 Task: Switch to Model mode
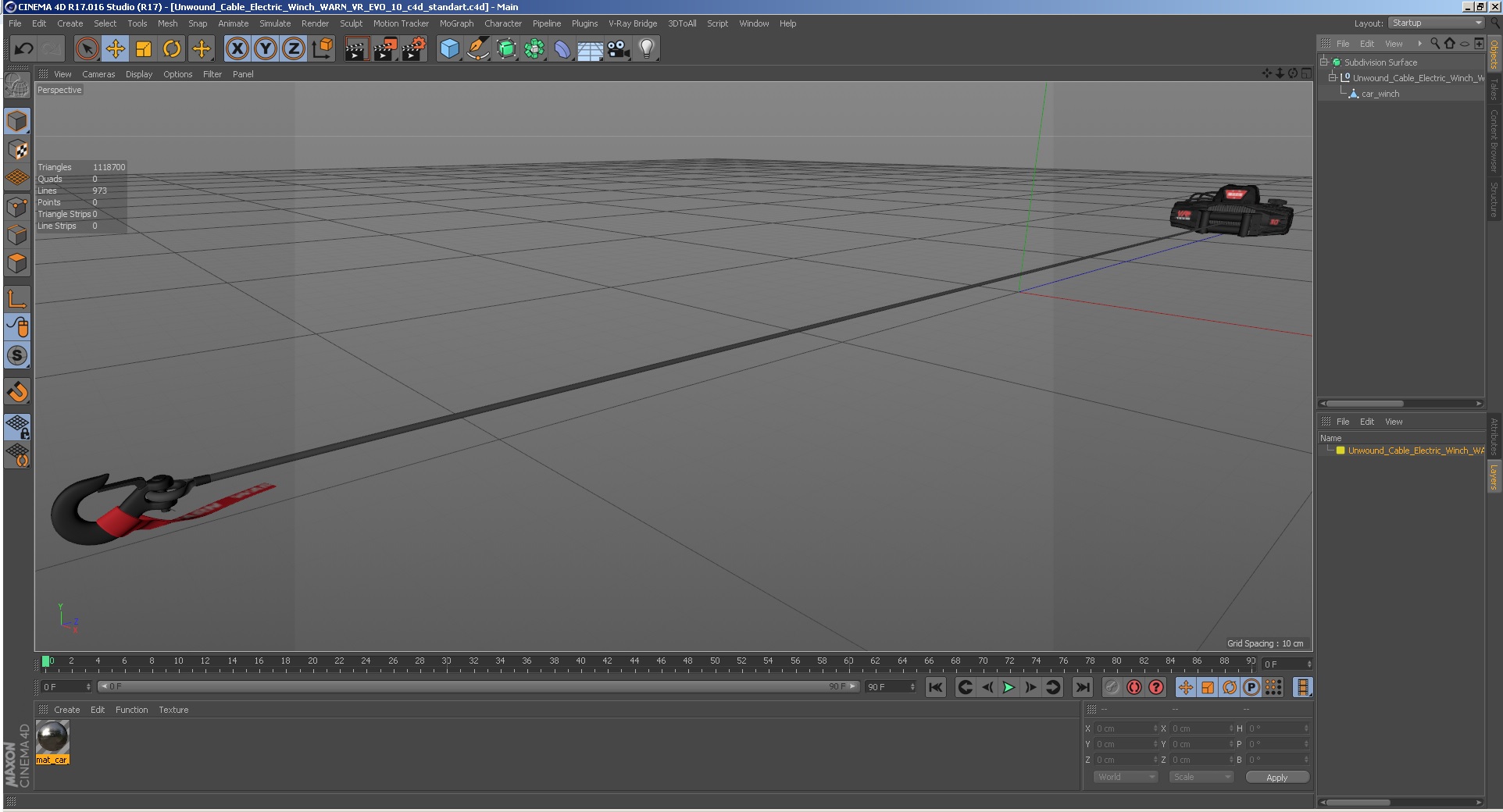click(x=17, y=121)
